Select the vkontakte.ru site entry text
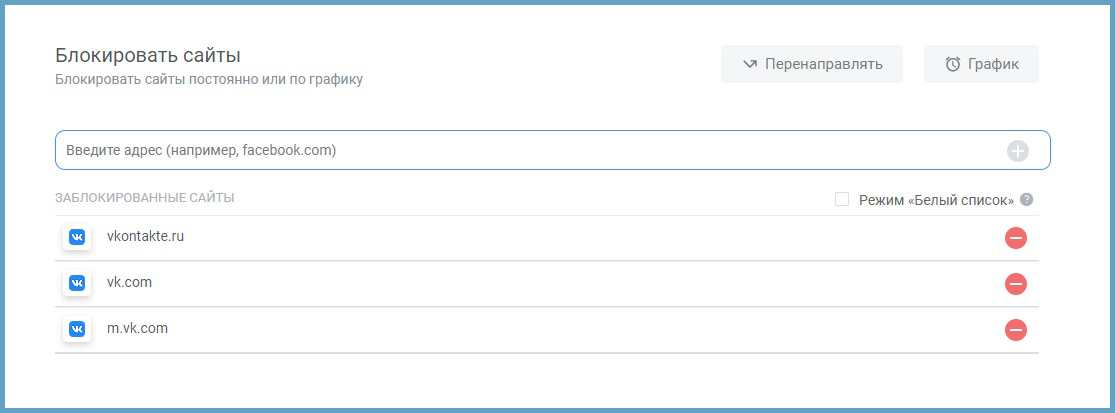Image resolution: width=1115 pixels, height=413 pixels. pos(145,237)
